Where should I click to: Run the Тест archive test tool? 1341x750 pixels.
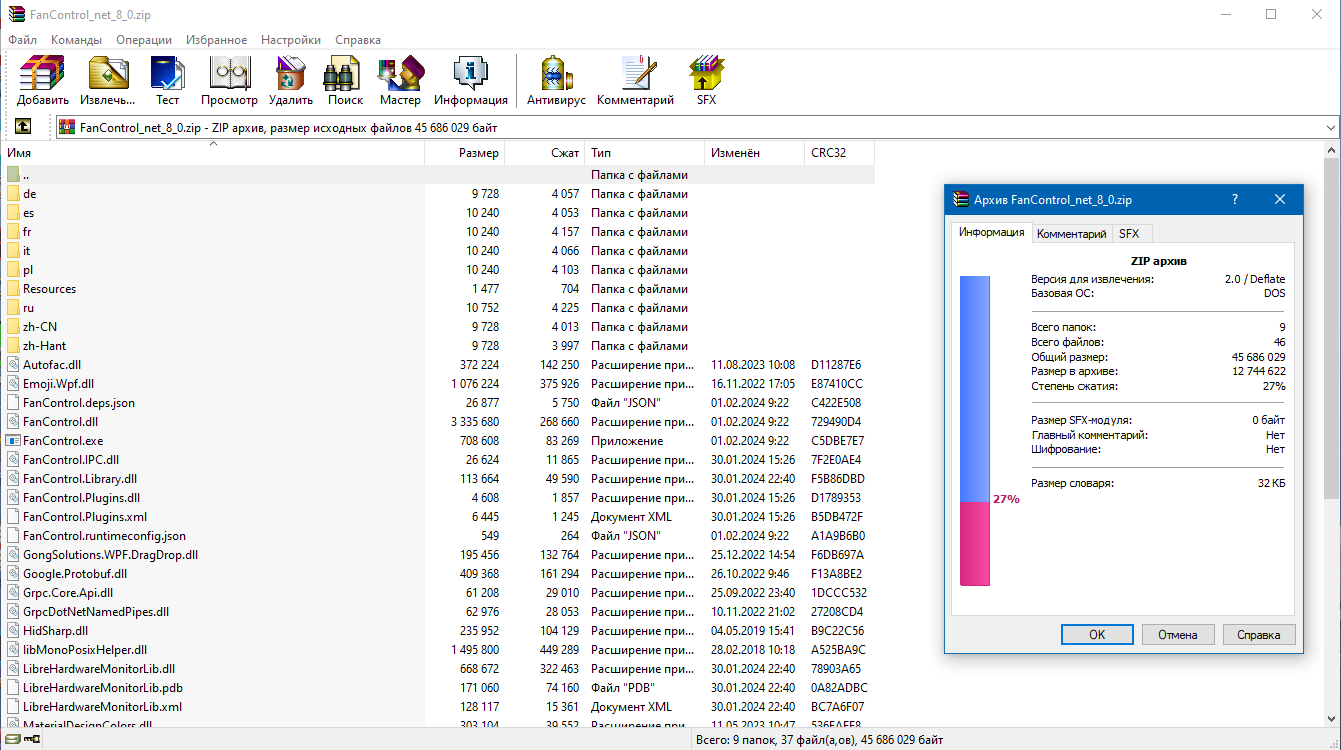(x=167, y=81)
